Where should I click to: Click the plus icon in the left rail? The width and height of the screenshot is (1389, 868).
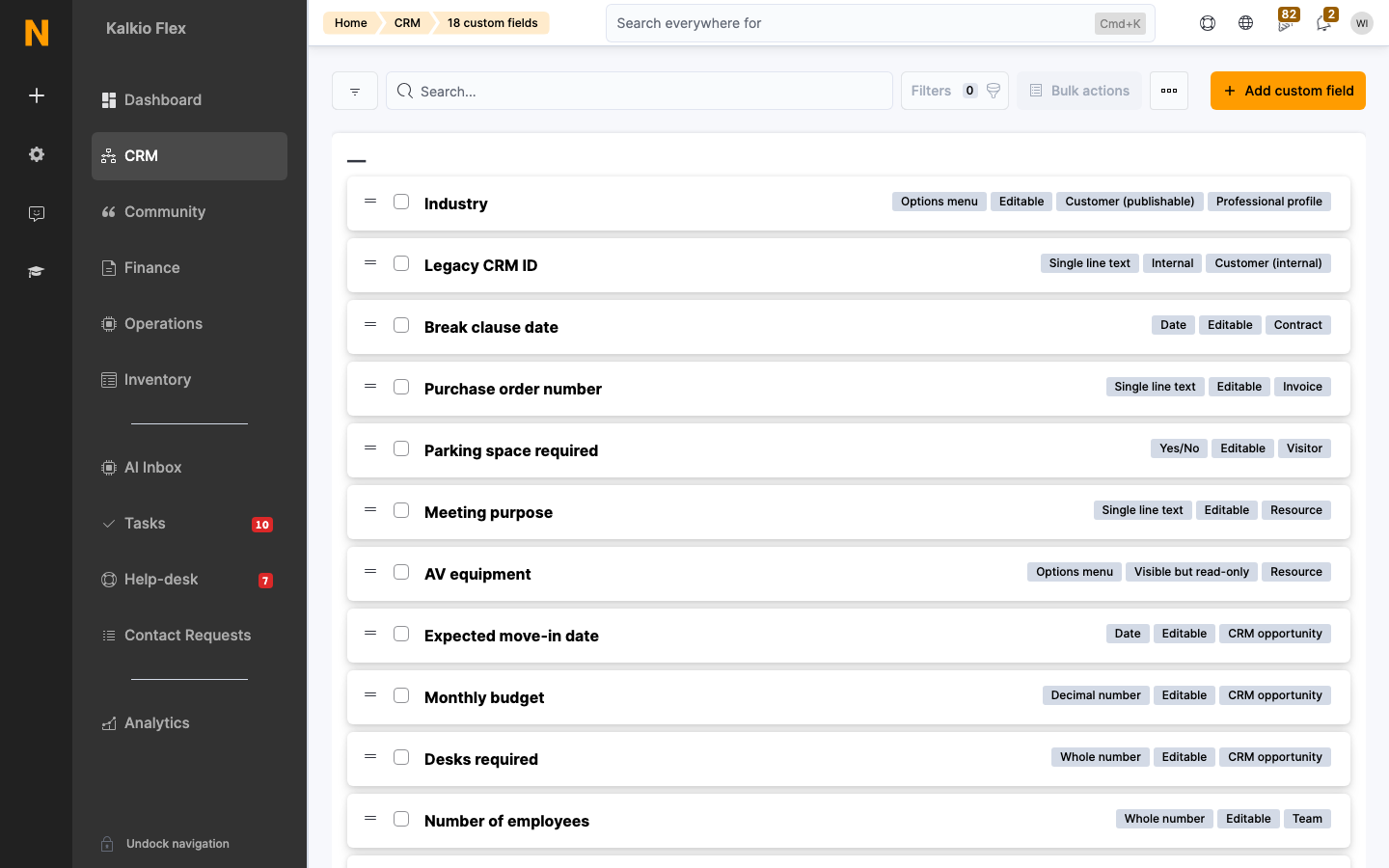point(37,95)
